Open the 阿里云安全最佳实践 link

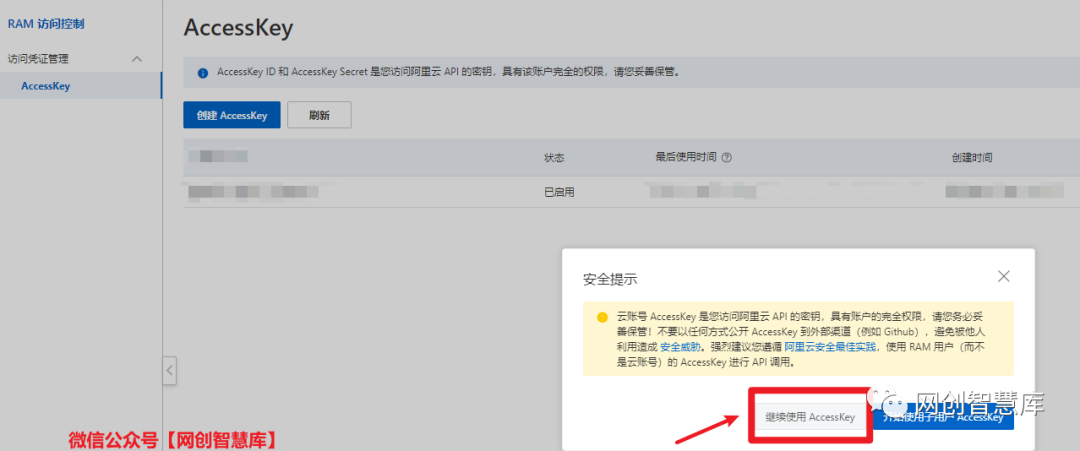pos(830,347)
